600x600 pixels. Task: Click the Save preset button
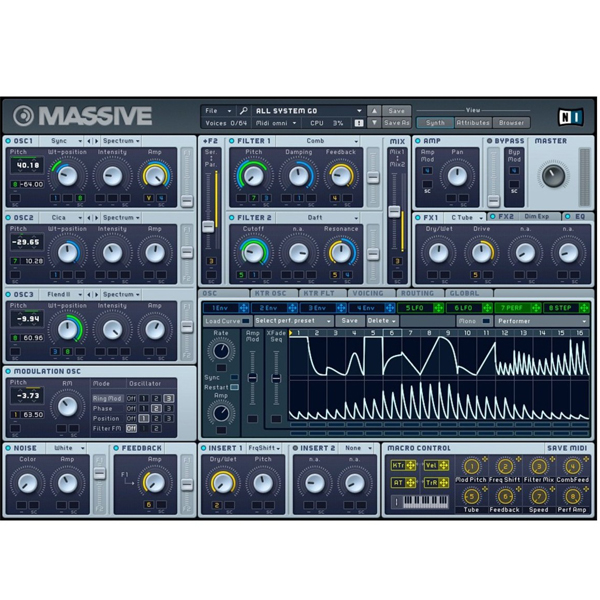pyautogui.click(x=396, y=111)
